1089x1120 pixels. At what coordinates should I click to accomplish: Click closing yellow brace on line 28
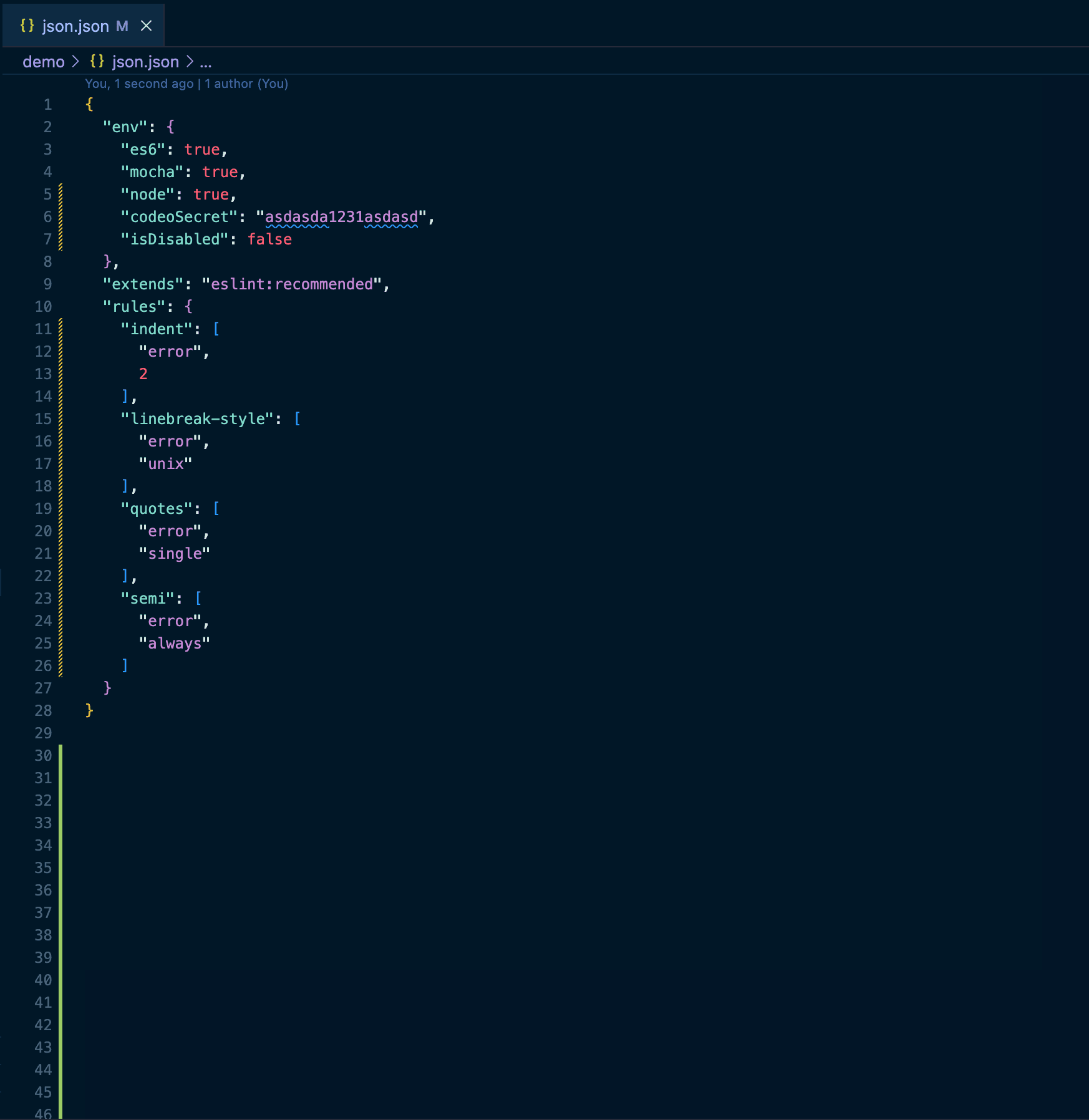tap(89, 710)
